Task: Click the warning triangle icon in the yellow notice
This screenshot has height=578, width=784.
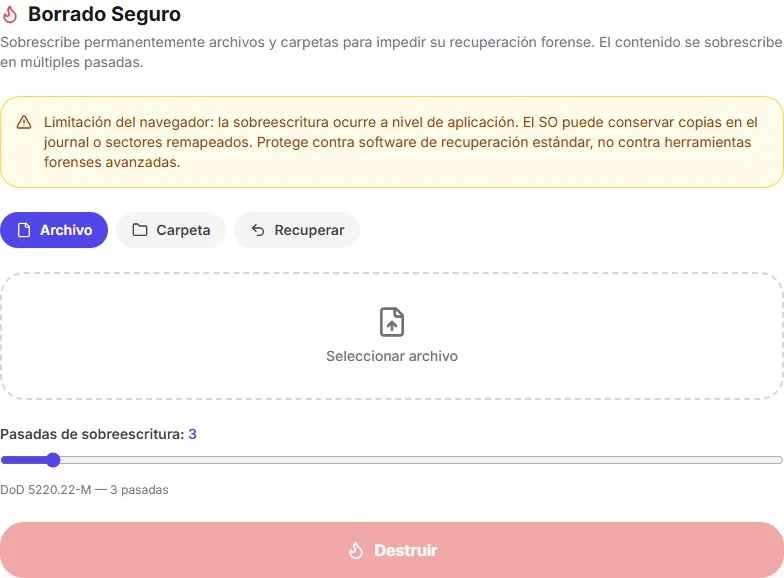Action: [24, 122]
